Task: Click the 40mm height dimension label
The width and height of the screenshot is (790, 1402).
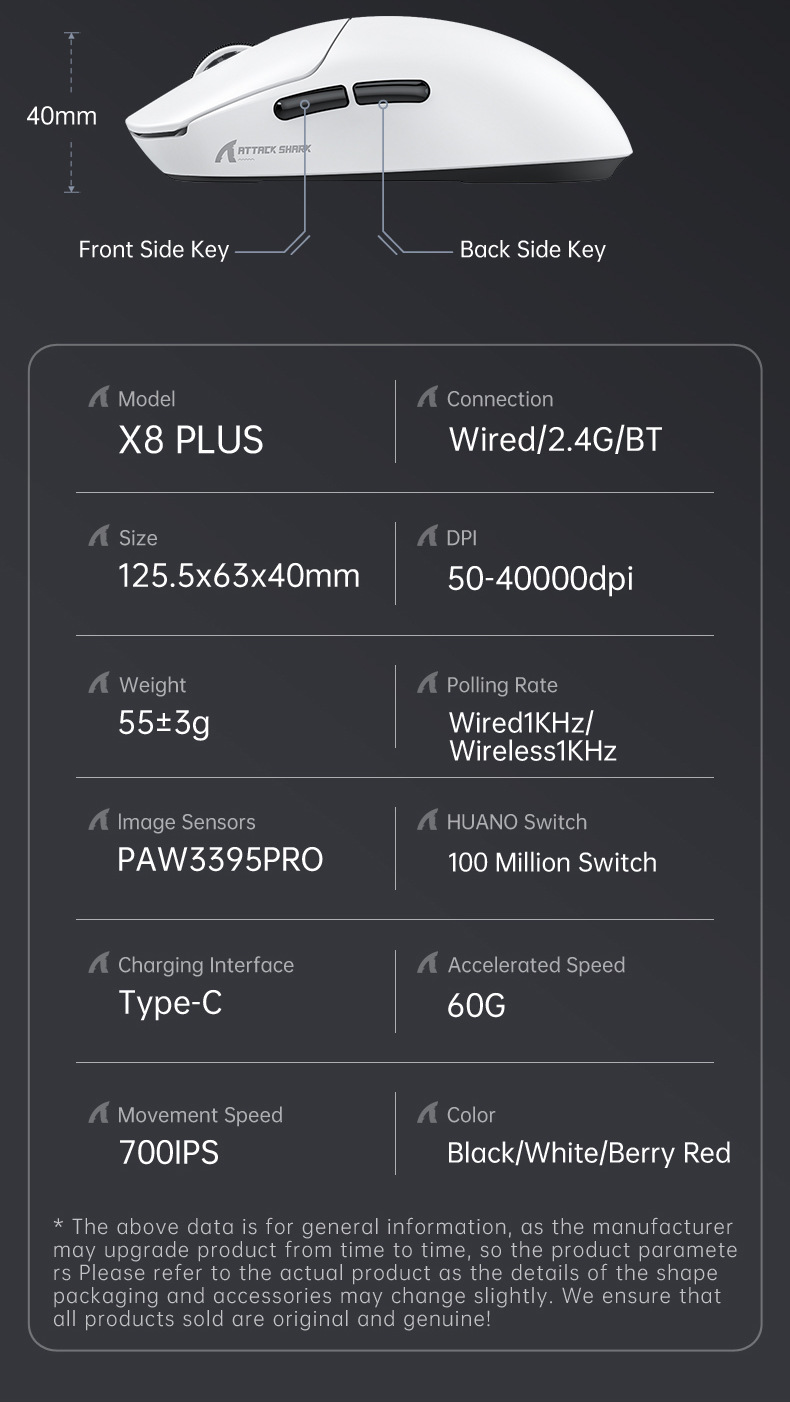Action: (x=61, y=117)
